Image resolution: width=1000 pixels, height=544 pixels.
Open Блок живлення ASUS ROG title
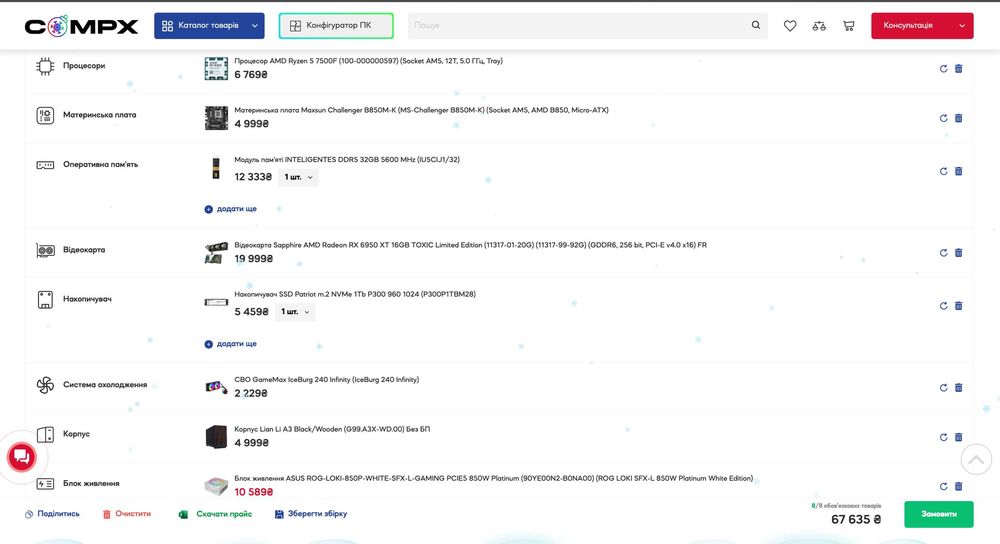coord(494,478)
